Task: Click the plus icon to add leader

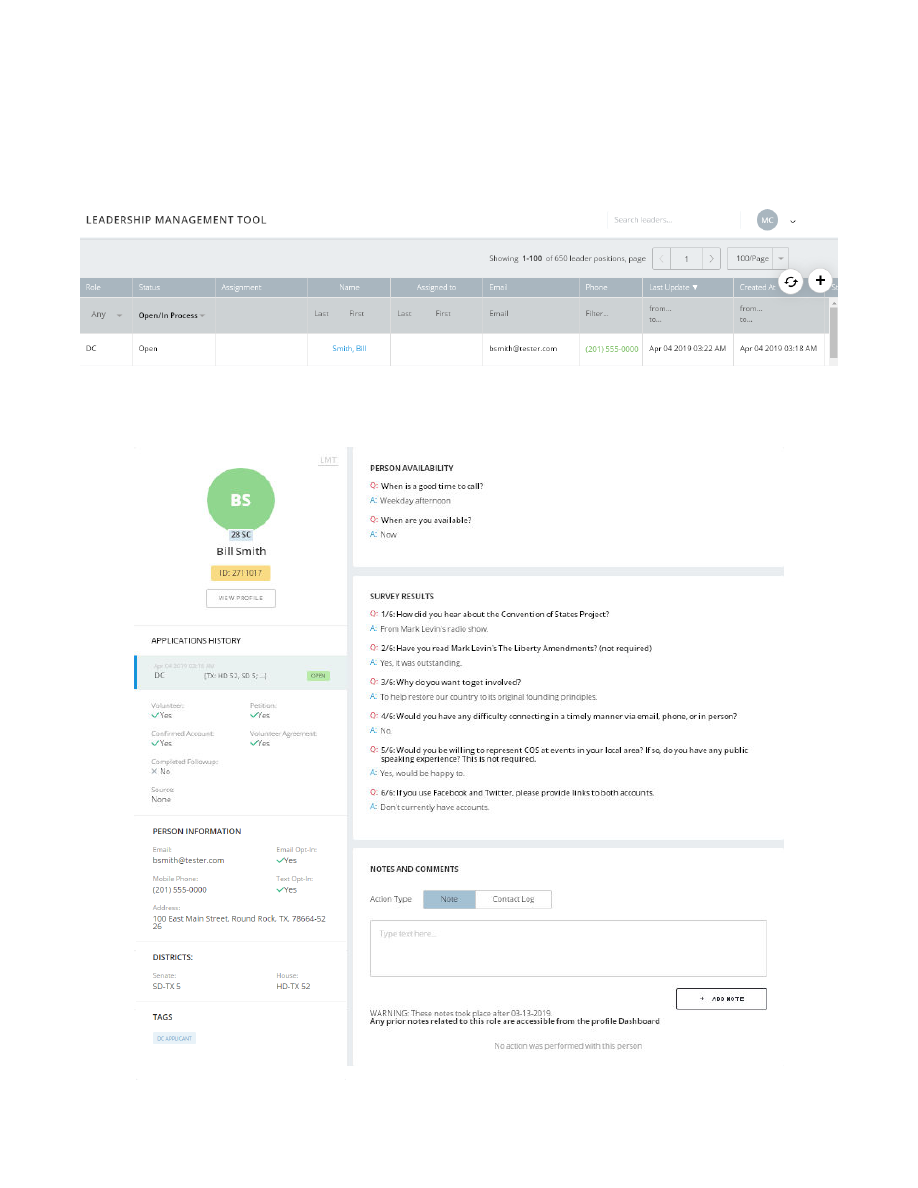Action: click(x=820, y=281)
